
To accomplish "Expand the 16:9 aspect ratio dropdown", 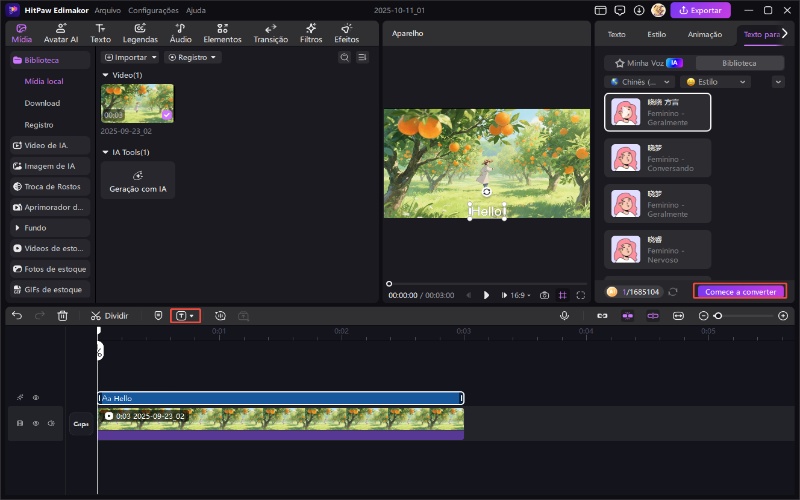I will pyautogui.click(x=522, y=295).
